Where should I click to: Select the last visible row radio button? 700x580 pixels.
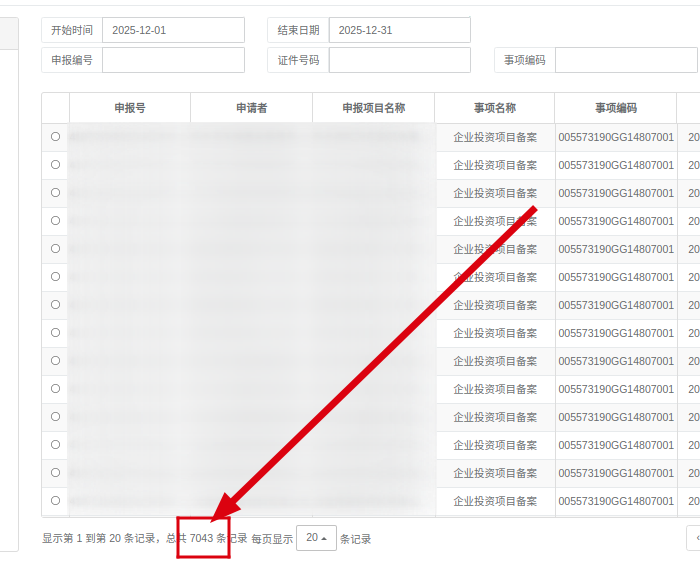click(x=55, y=501)
